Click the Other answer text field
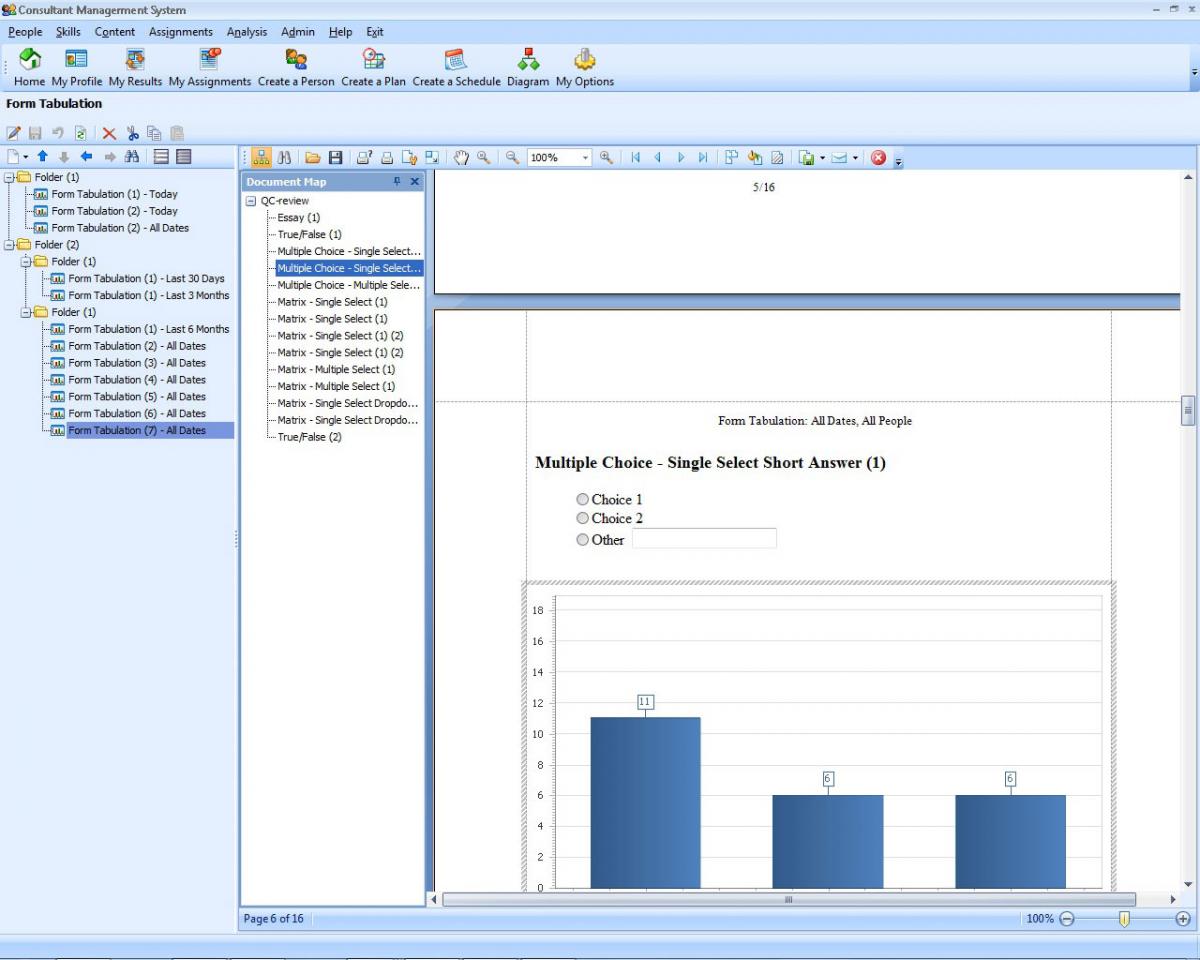Screen dimensions: 1200x960 (704, 539)
